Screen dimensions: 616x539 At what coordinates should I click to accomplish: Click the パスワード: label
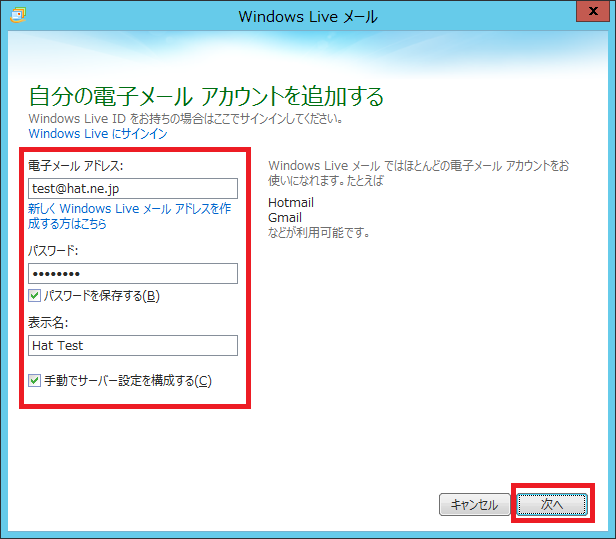point(53,250)
